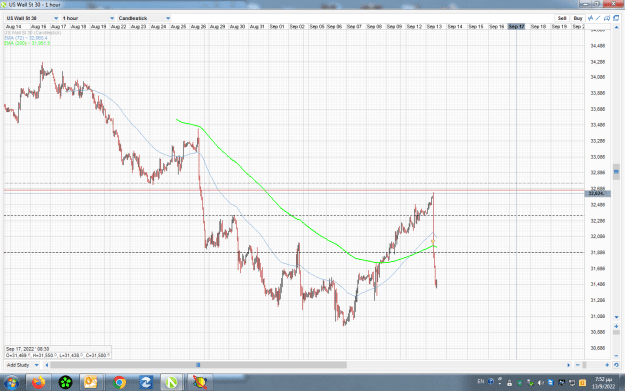Click the orange marker on the chart
The width and height of the screenshot is (625, 391).
click(433, 242)
